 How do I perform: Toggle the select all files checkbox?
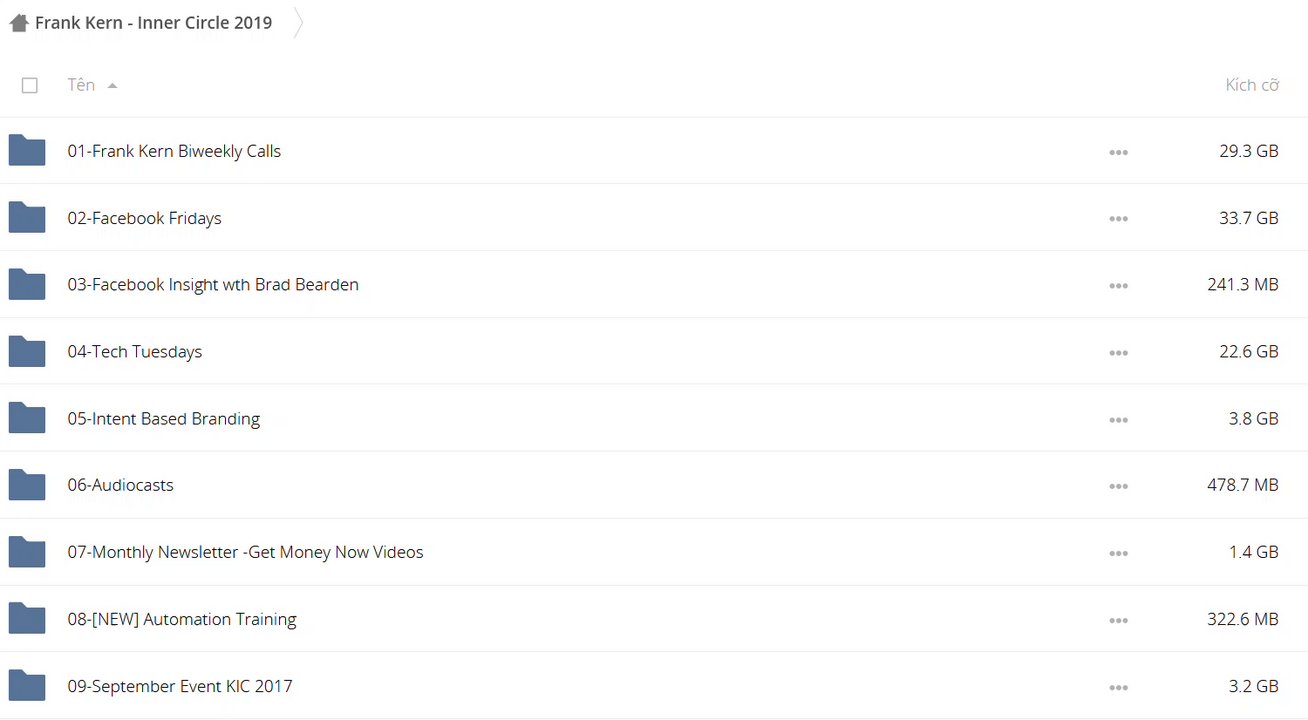click(x=30, y=86)
